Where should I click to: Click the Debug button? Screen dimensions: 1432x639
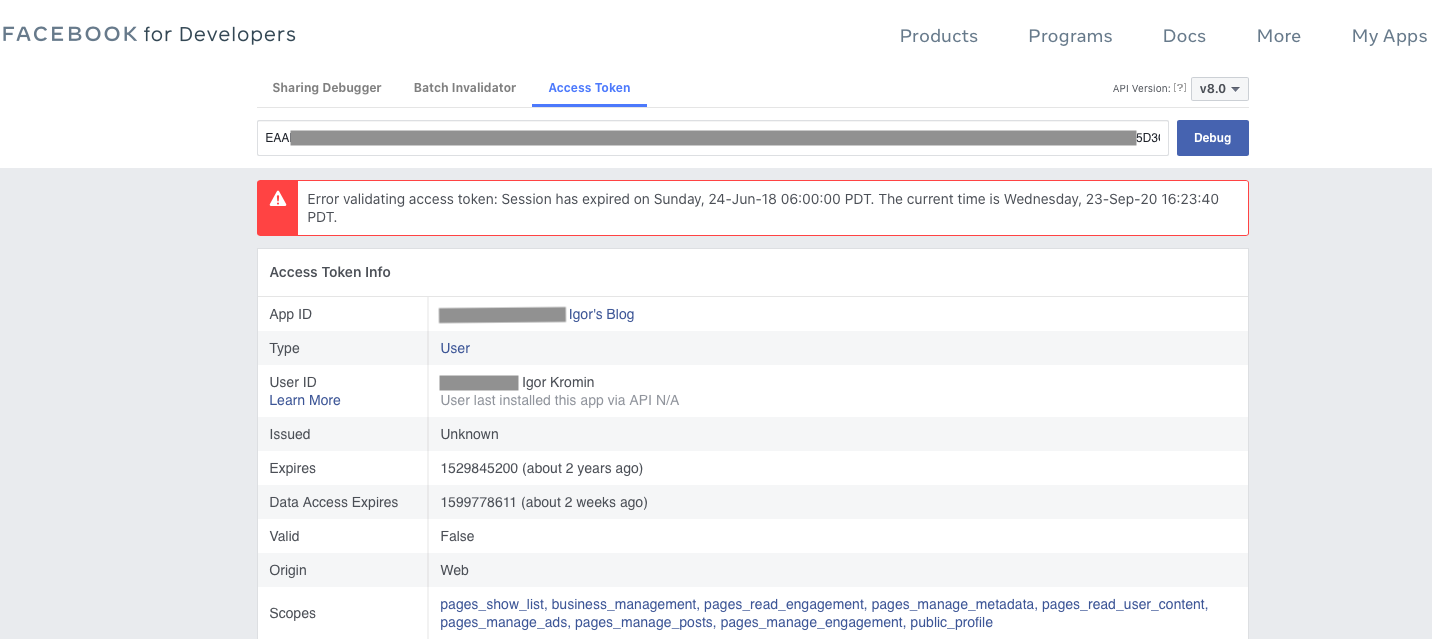click(x=1212, y=138)
